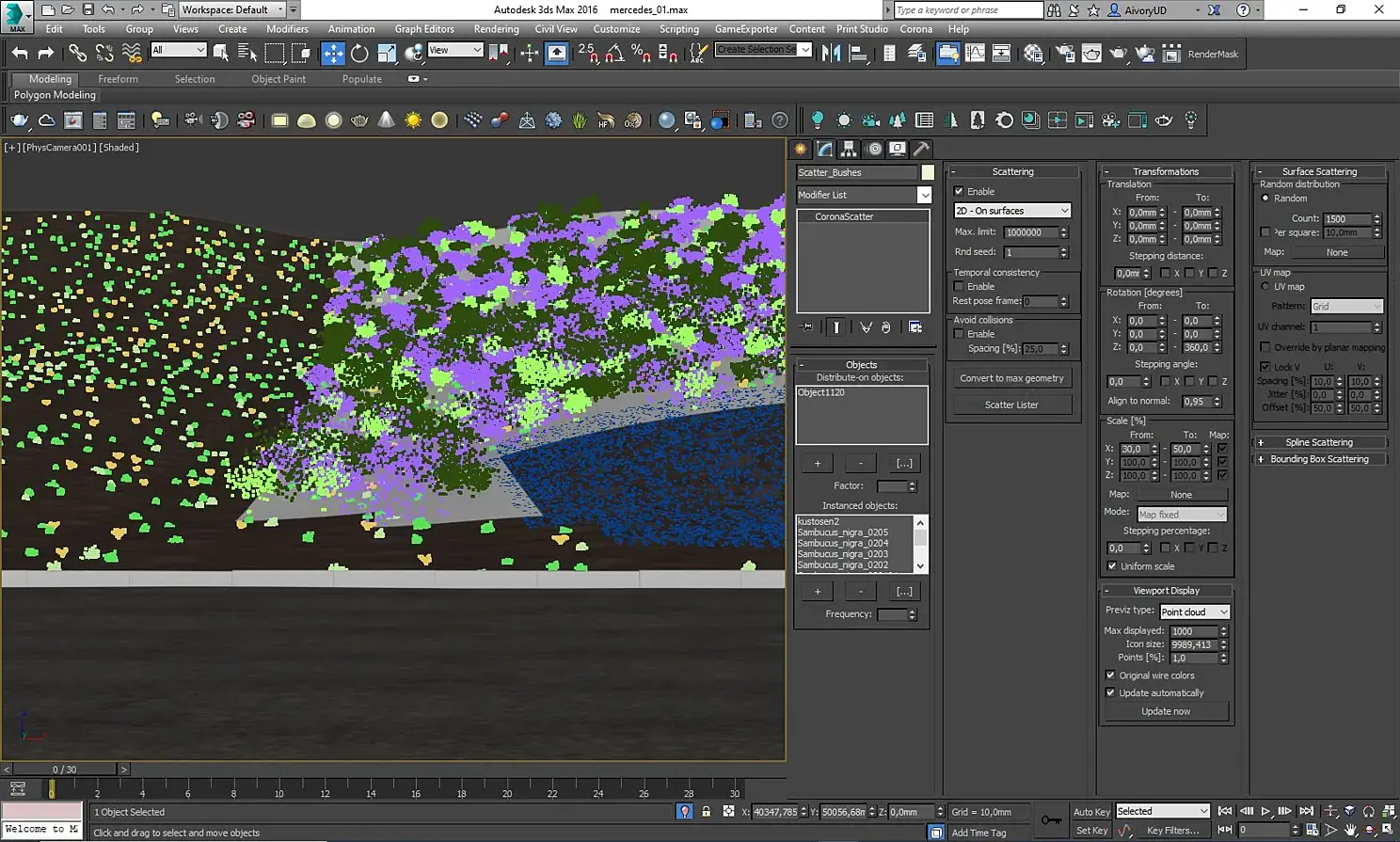Click the Convert to max geometry button

pos(1011,378)
